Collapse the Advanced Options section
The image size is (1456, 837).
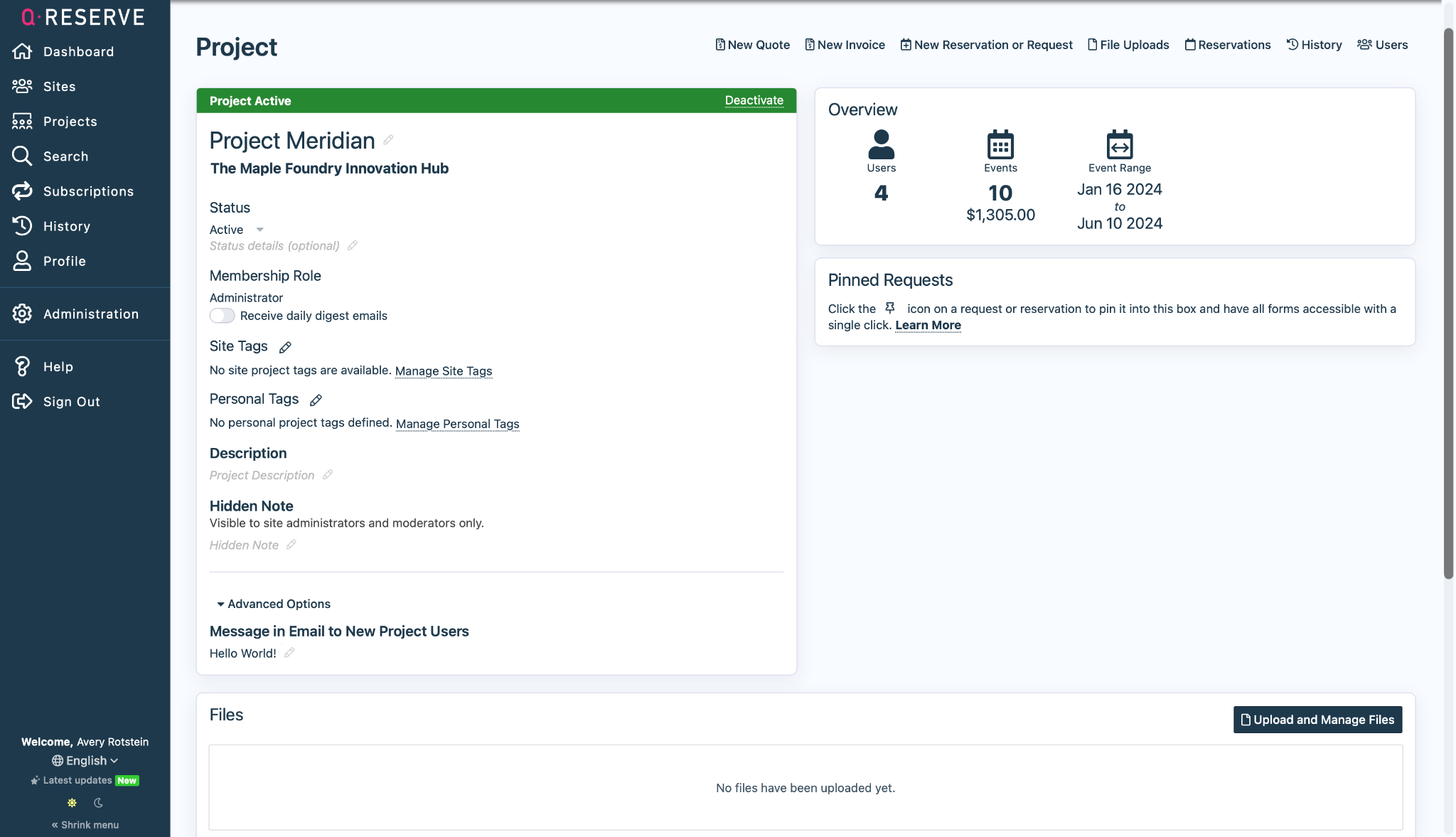274,604
